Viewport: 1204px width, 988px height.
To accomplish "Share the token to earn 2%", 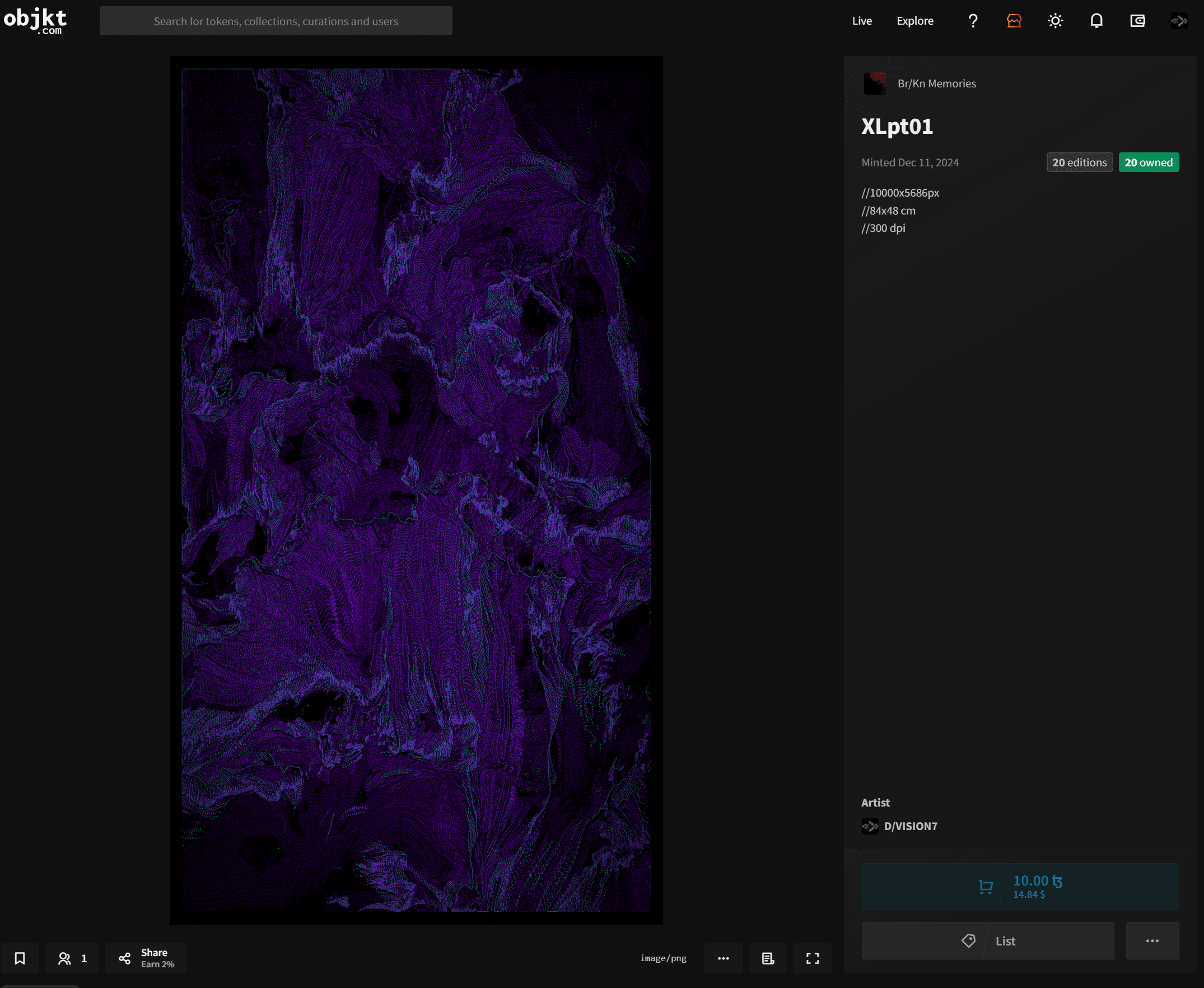I will (146, 958).
